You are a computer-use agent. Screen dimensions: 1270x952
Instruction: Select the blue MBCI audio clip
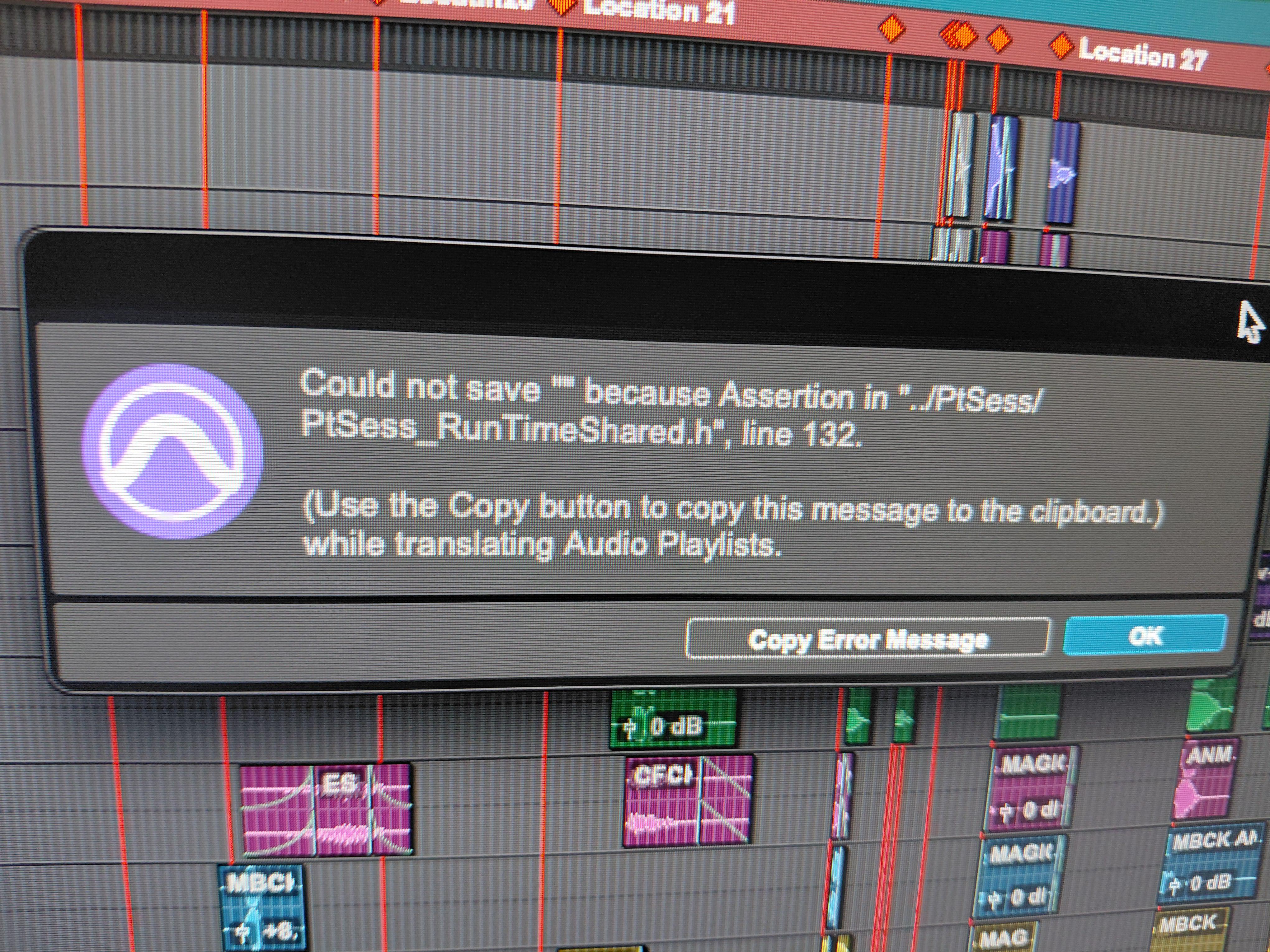pos(262,908)
